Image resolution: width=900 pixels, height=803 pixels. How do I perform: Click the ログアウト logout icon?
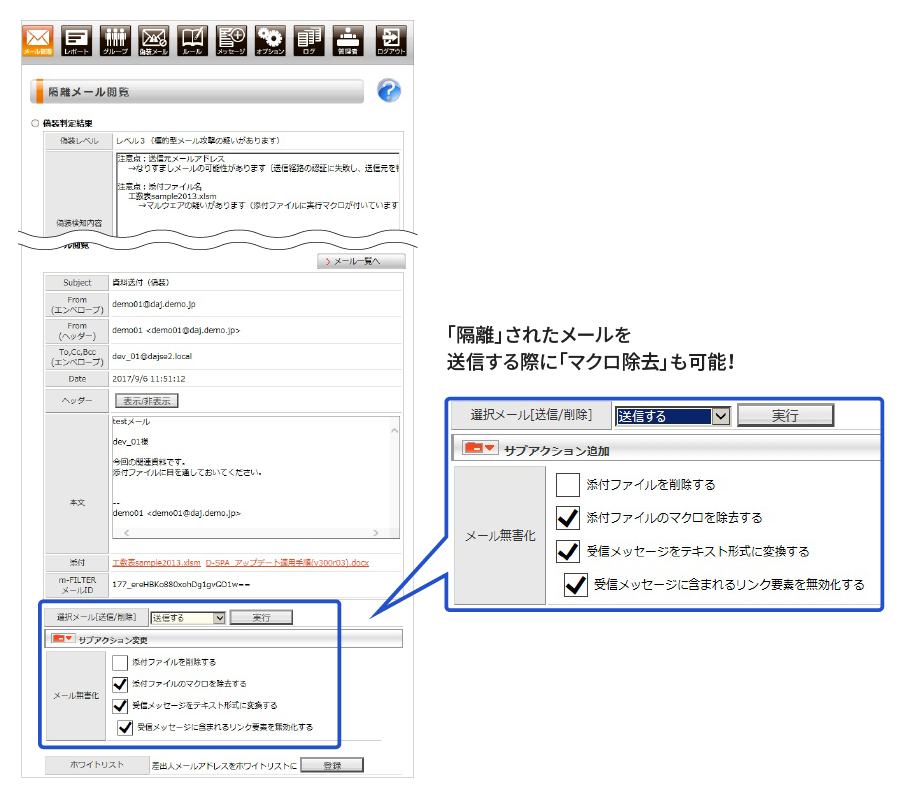point(390,39)
